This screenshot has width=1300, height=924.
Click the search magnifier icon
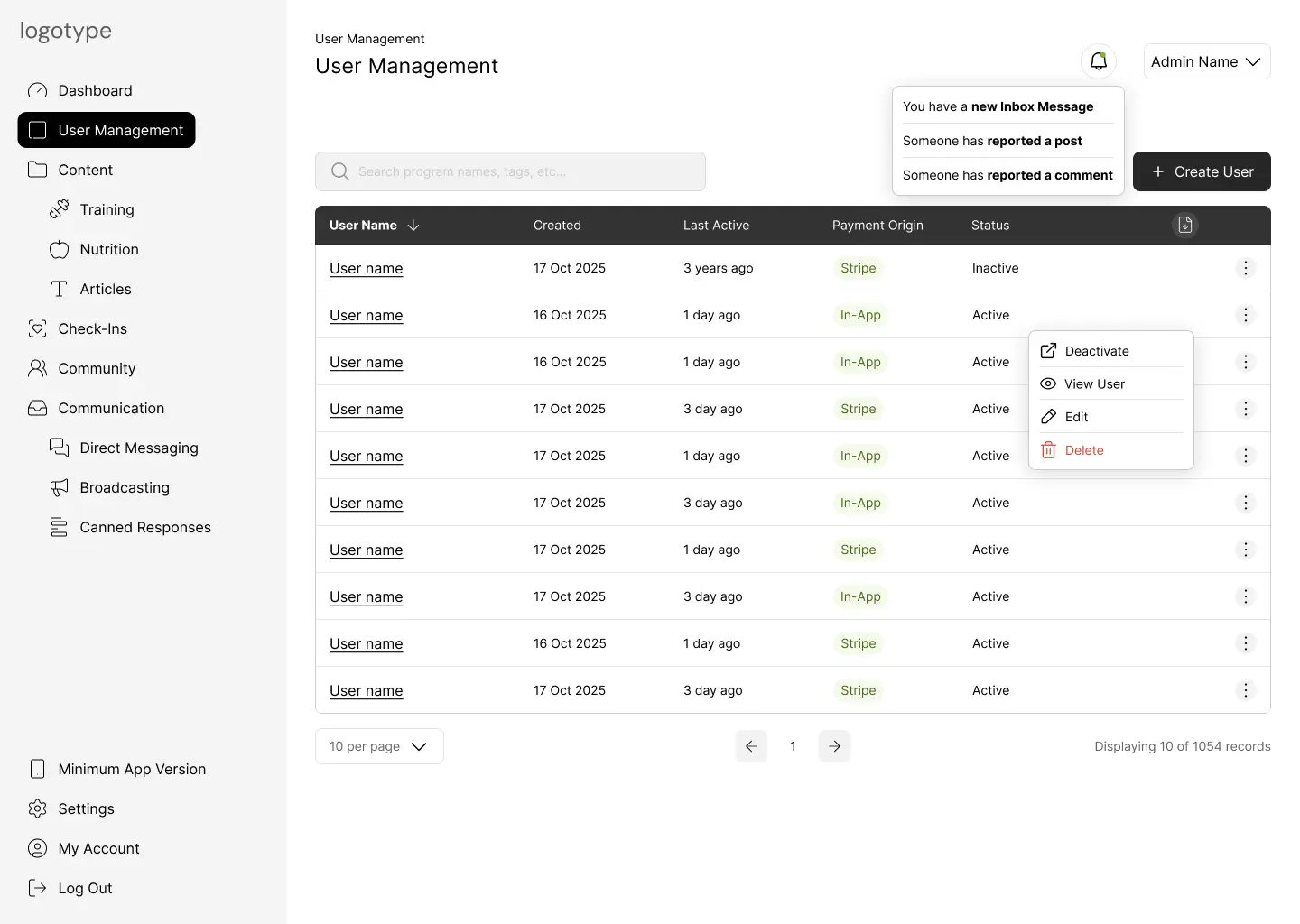point(339,171)
